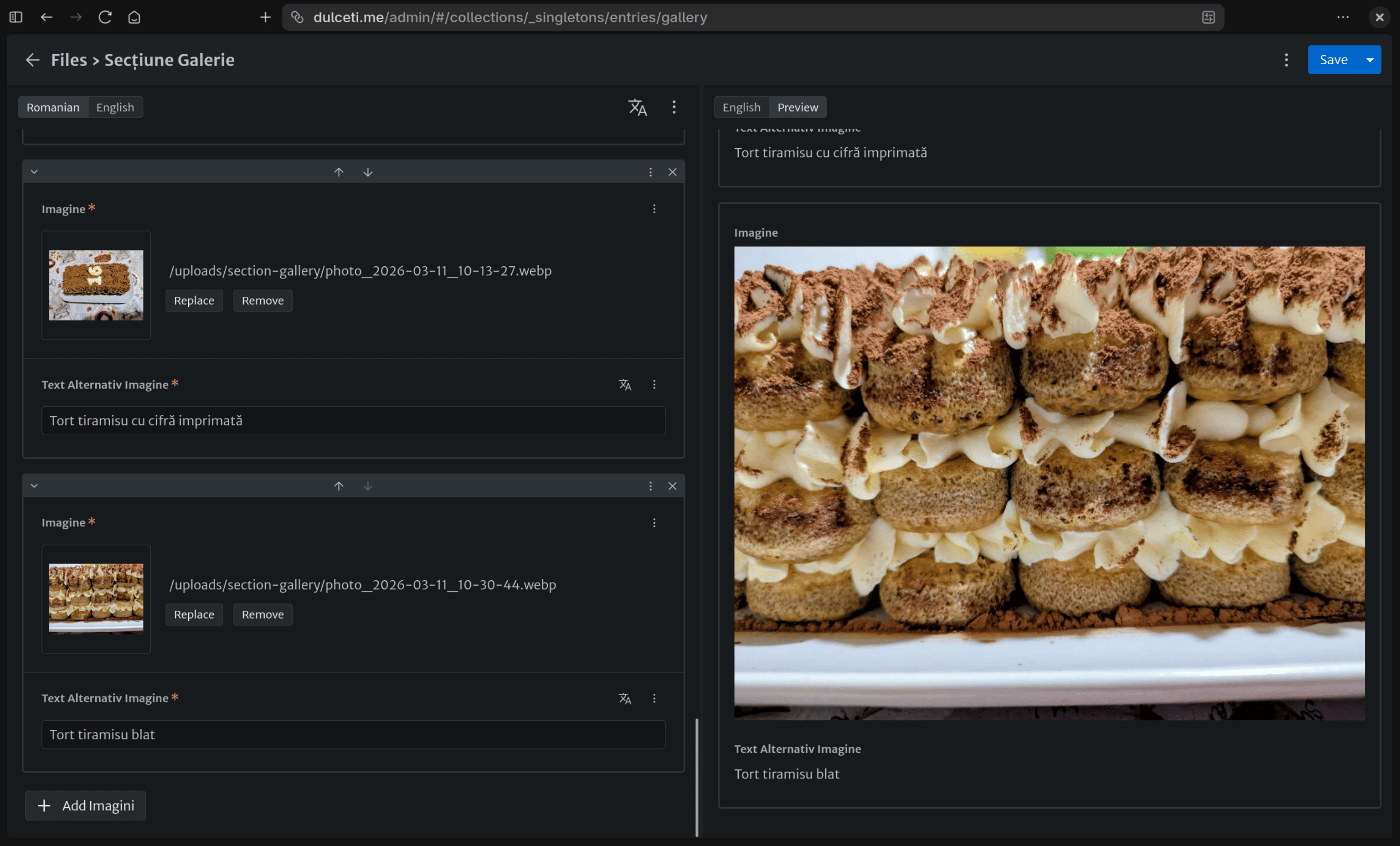This screenshot has width=1400, height=846.
Task: Select the Preview tab in the right pane
Action: point(797,108)
